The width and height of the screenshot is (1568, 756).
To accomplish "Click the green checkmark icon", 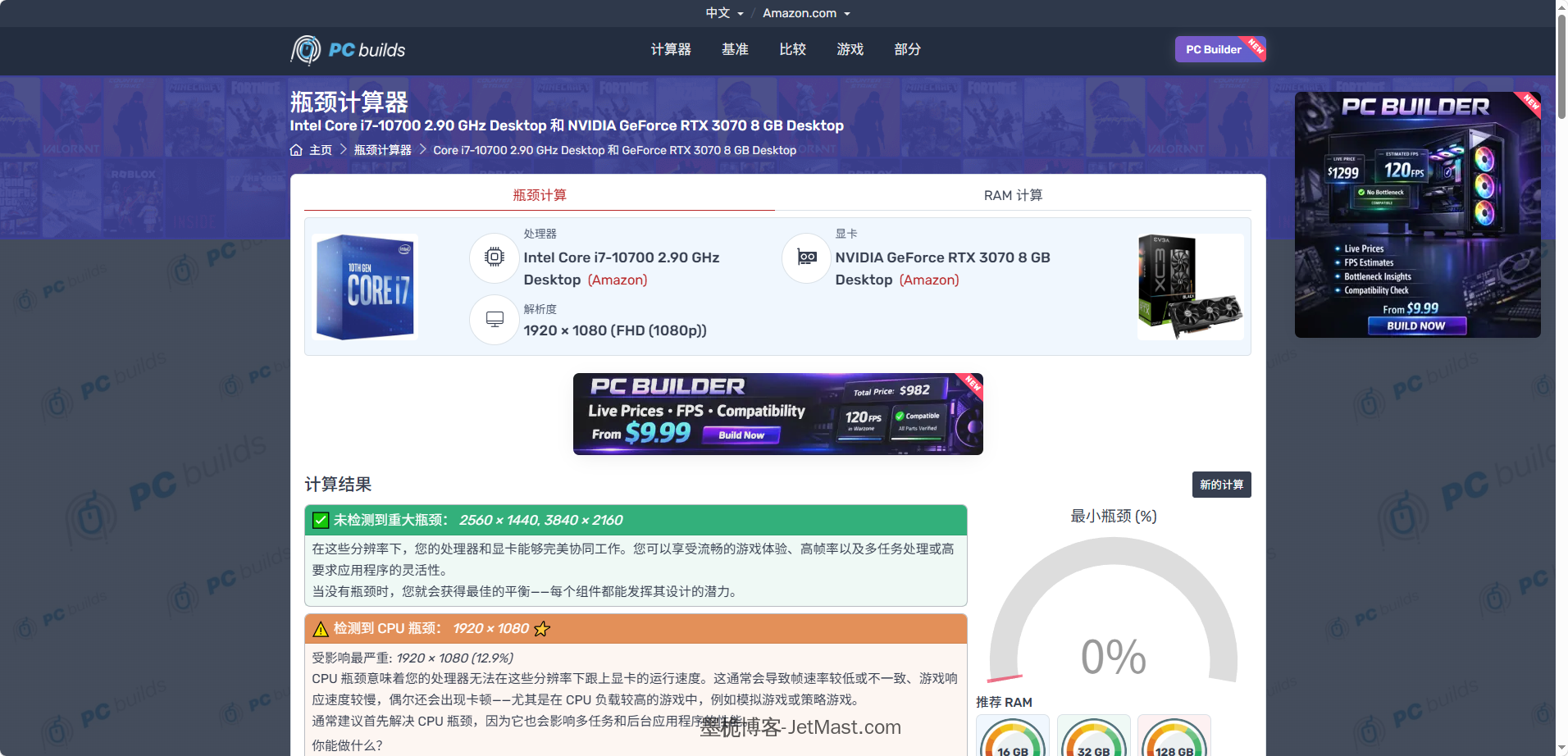I will pos(321,520).
